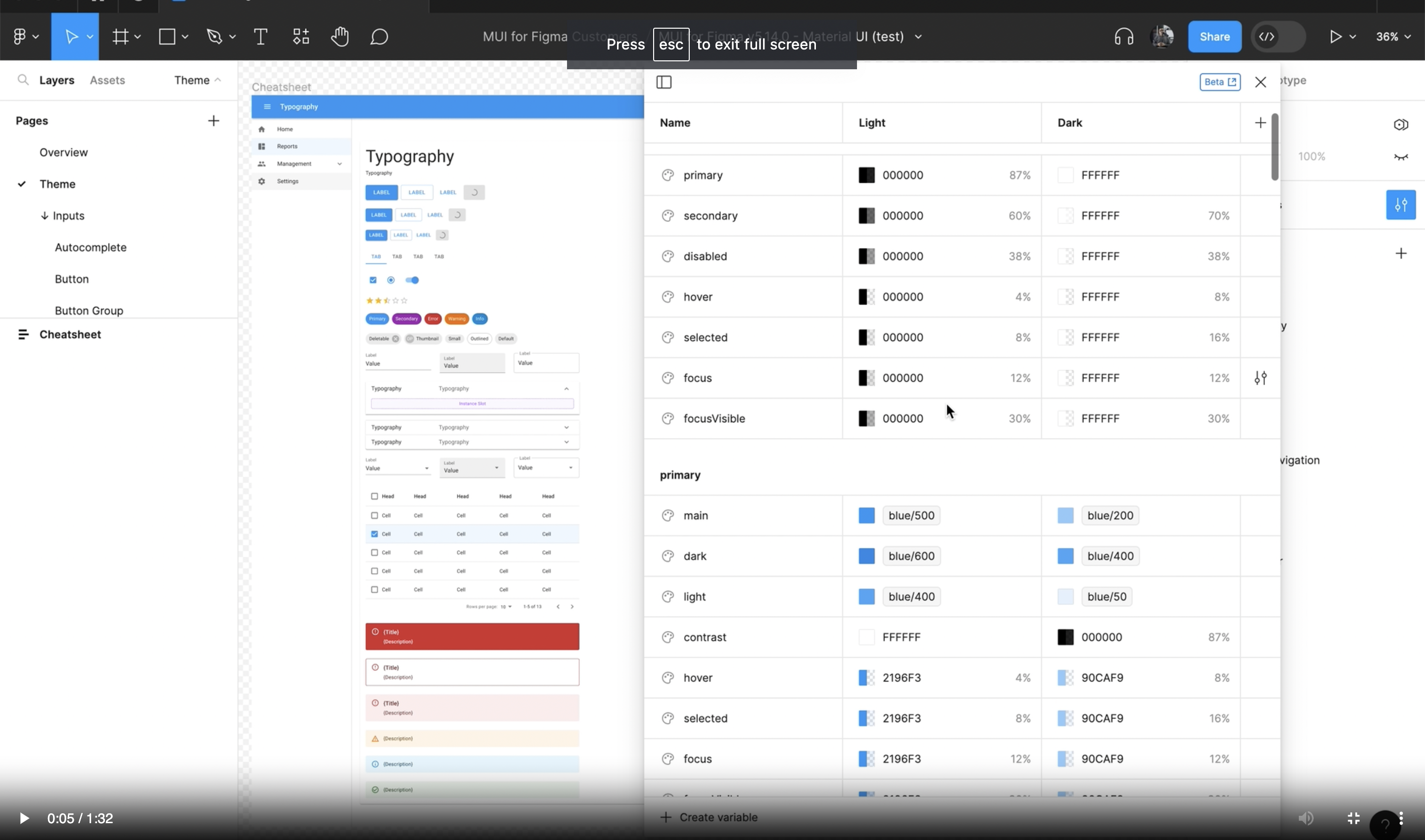Toggle the switch in the Cheatsheet preview
This screenshot has width=1425, height=840.
tap(412, 280)
